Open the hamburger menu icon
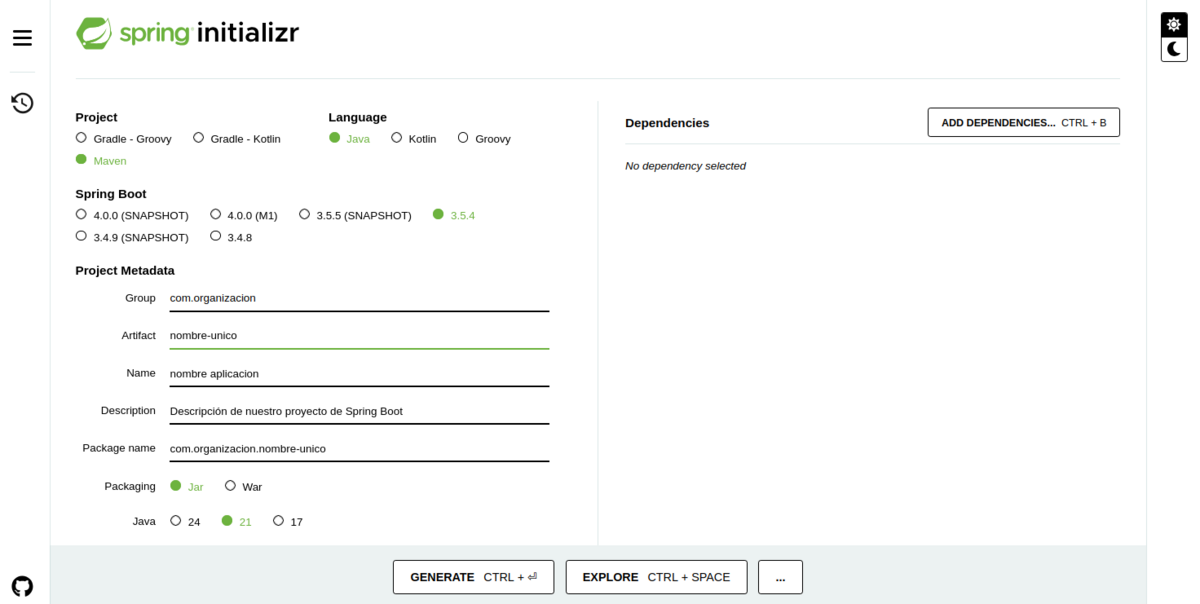 [22, 38]
